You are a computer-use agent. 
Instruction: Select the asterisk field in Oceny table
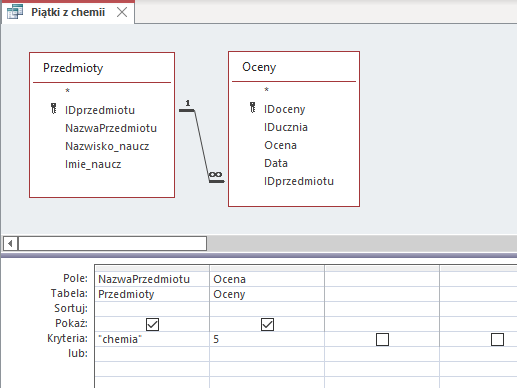pos(267,90)
